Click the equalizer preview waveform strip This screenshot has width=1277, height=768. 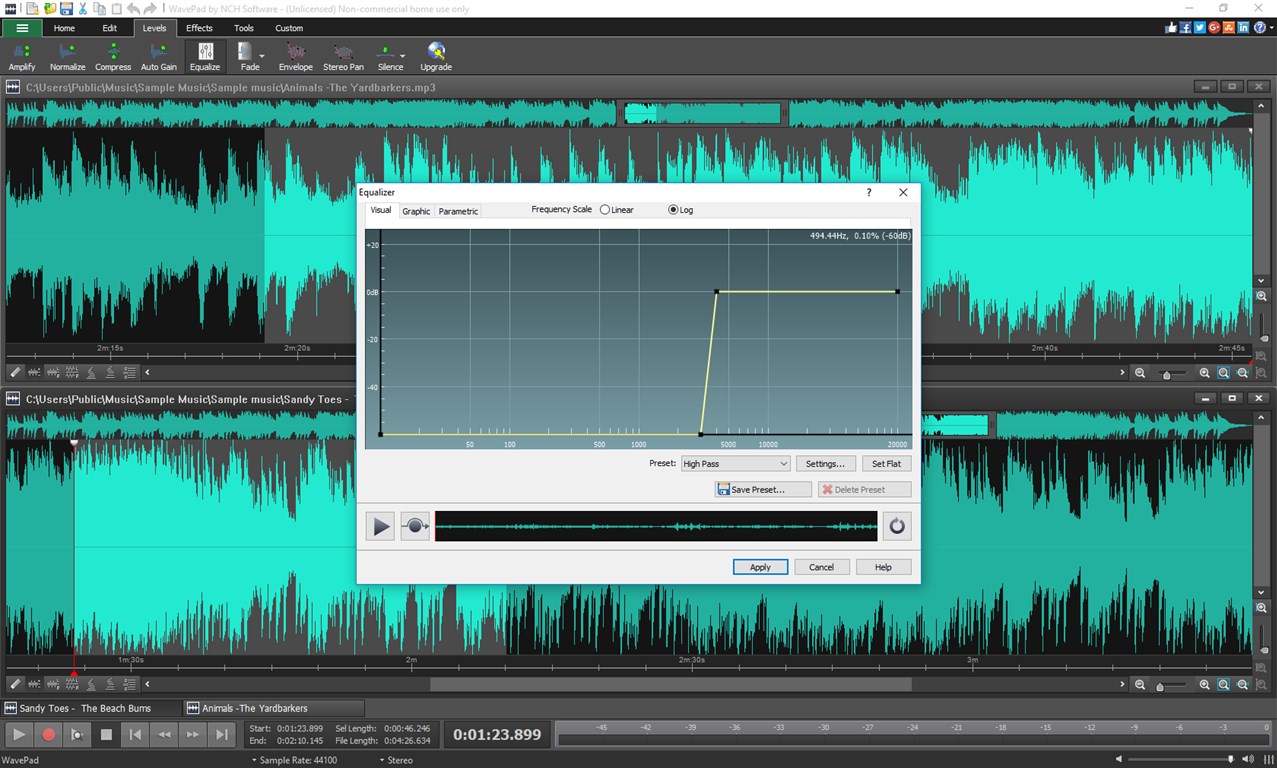[x=656, y=526]
